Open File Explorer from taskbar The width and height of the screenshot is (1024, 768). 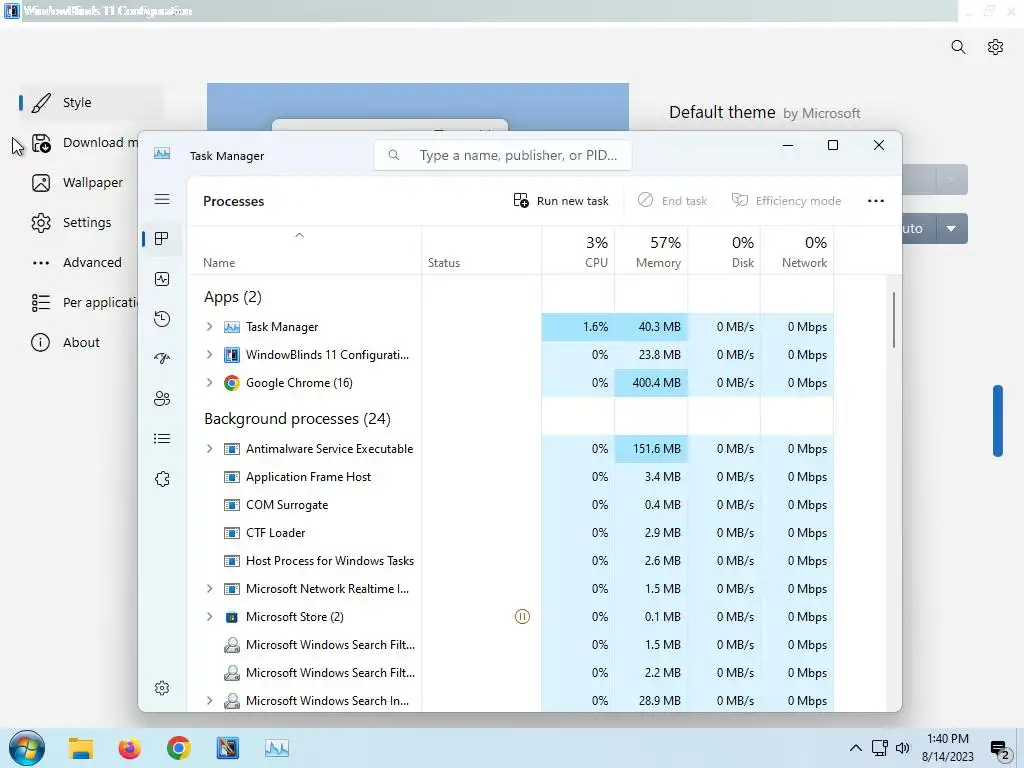click(x=81, y=748)
